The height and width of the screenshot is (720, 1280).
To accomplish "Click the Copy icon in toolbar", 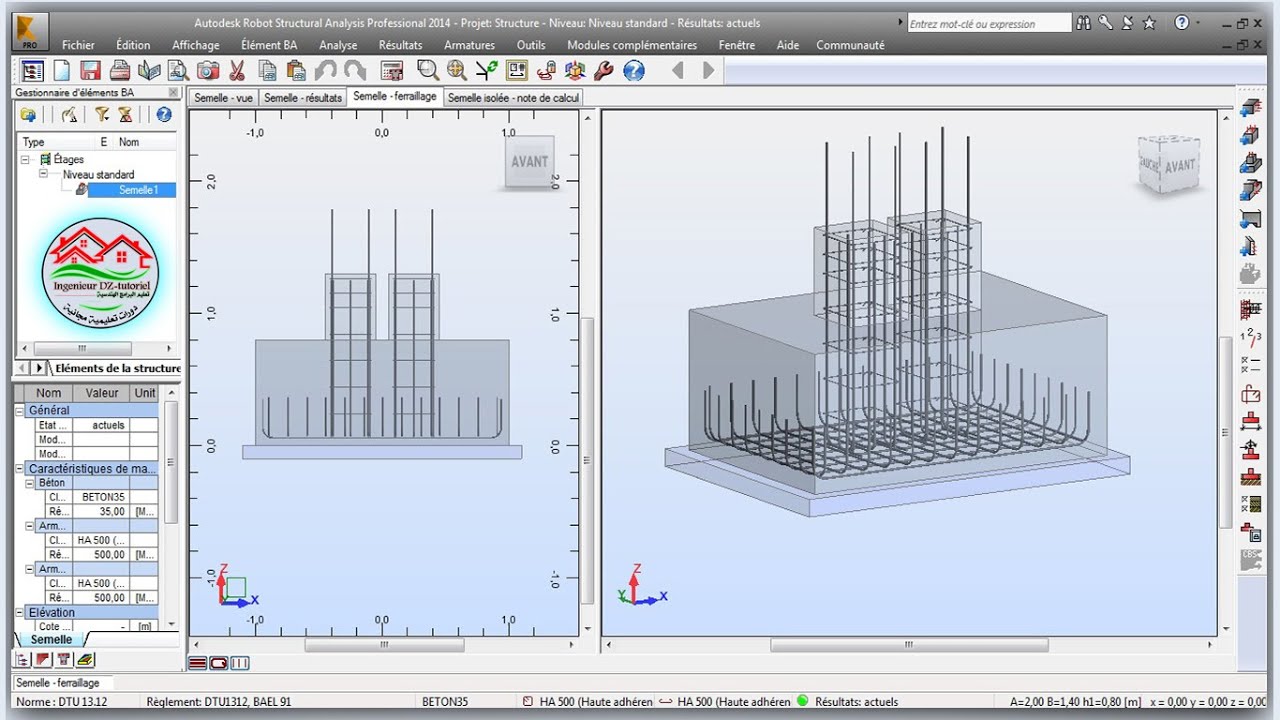I will point(267,70).
